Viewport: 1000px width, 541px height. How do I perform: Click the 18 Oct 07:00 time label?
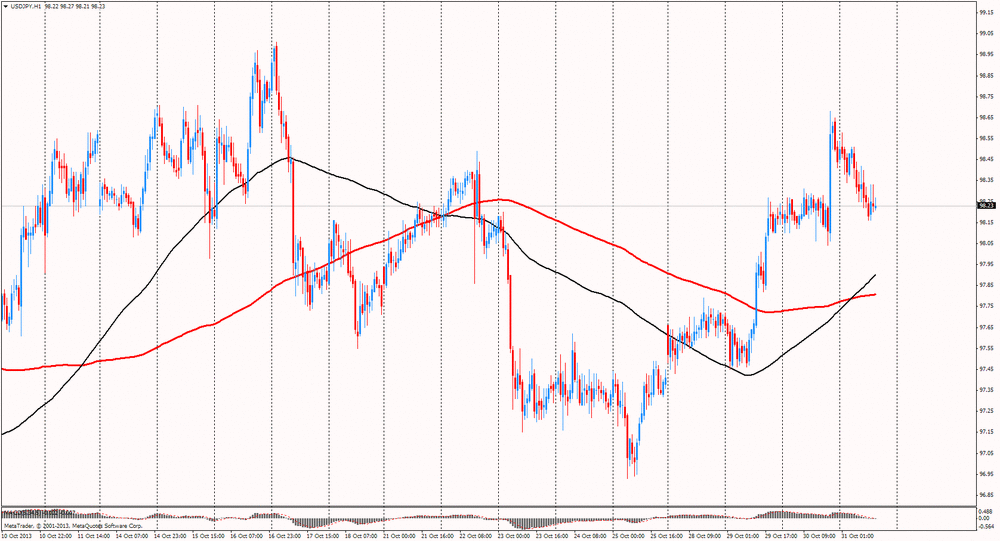coord(360,537)
